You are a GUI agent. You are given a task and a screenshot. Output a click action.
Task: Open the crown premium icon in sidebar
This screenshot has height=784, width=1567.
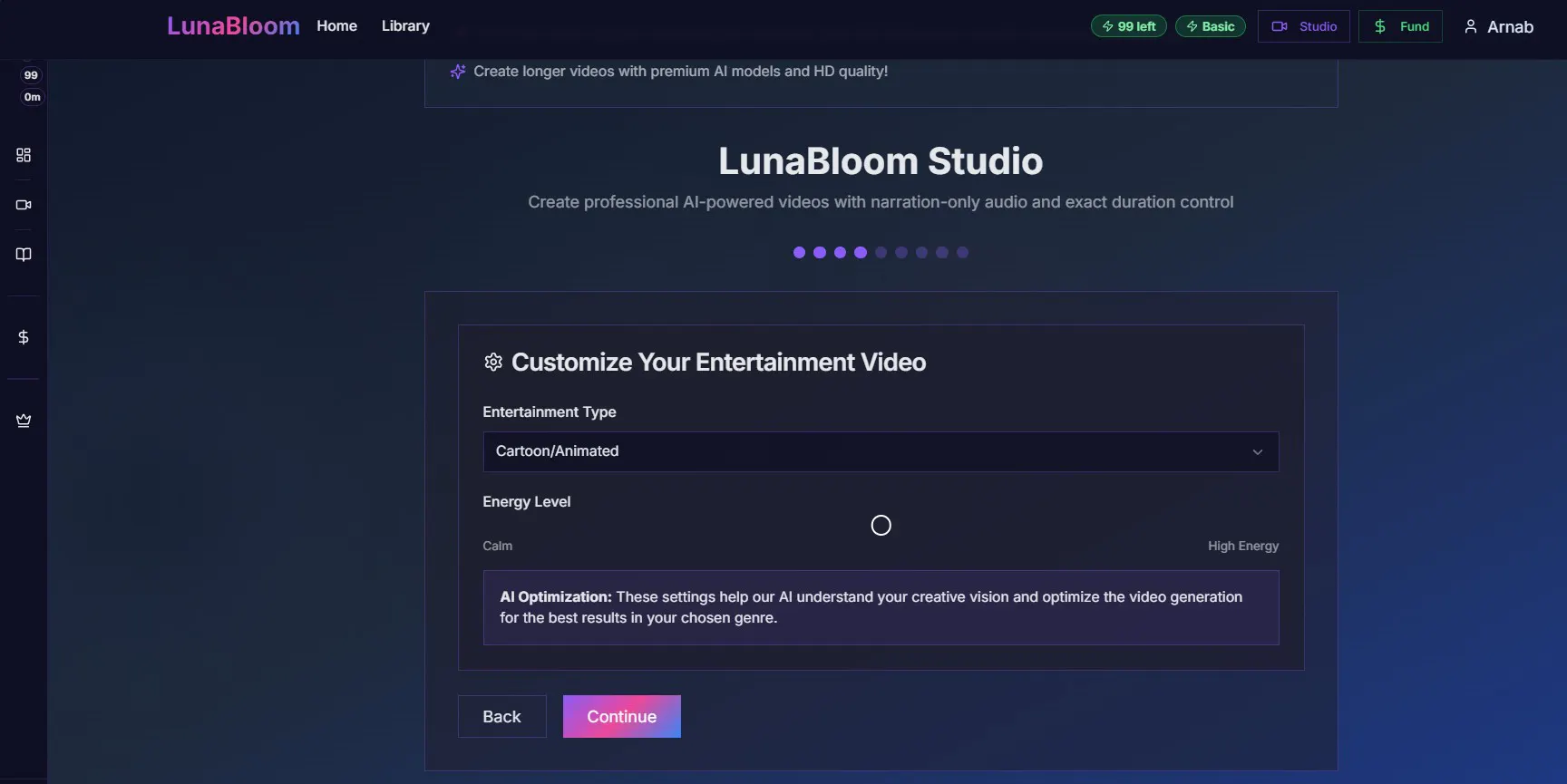coord(24,421)
